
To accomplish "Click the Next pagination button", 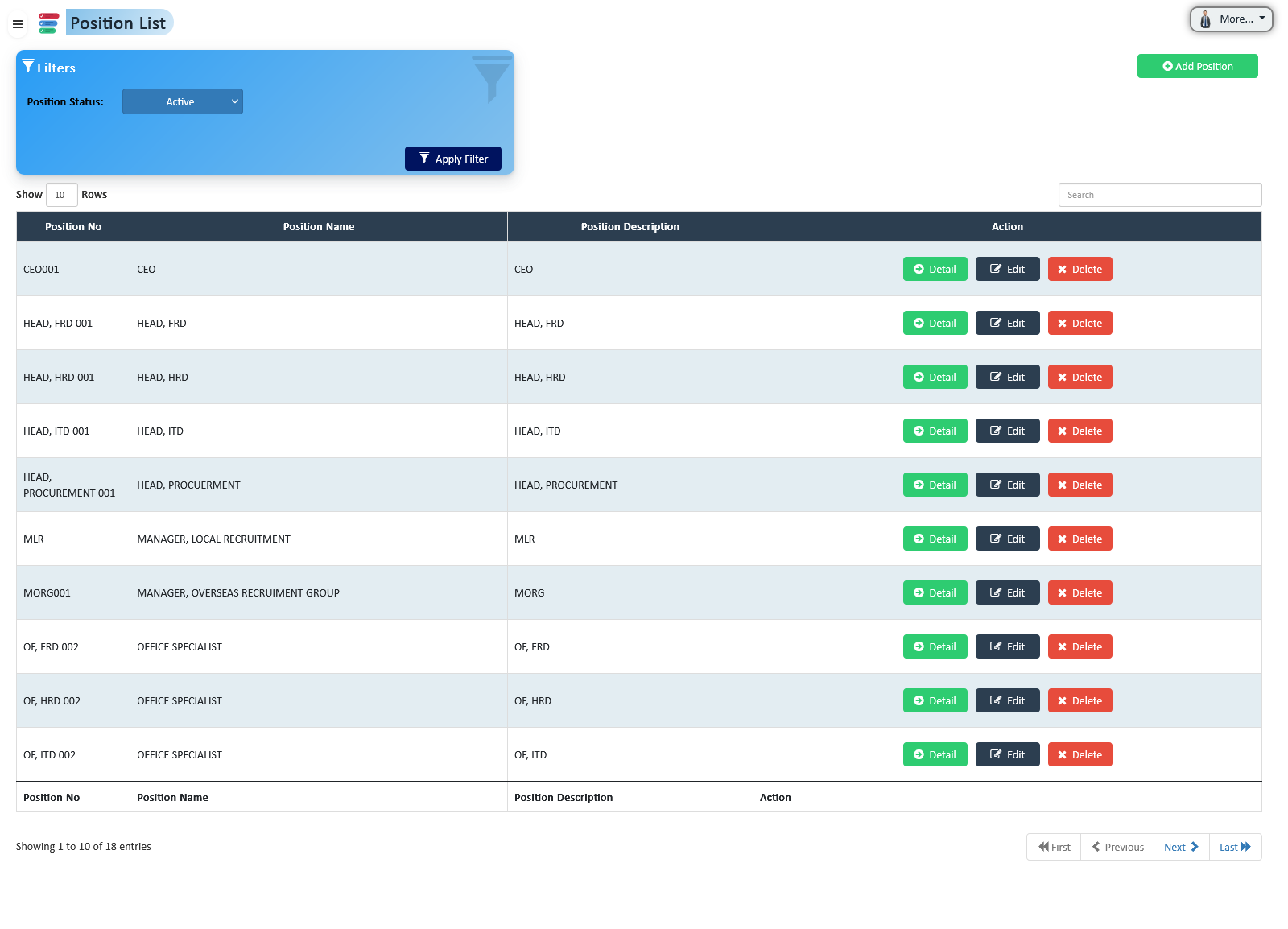I will [x=1180, y=847].
